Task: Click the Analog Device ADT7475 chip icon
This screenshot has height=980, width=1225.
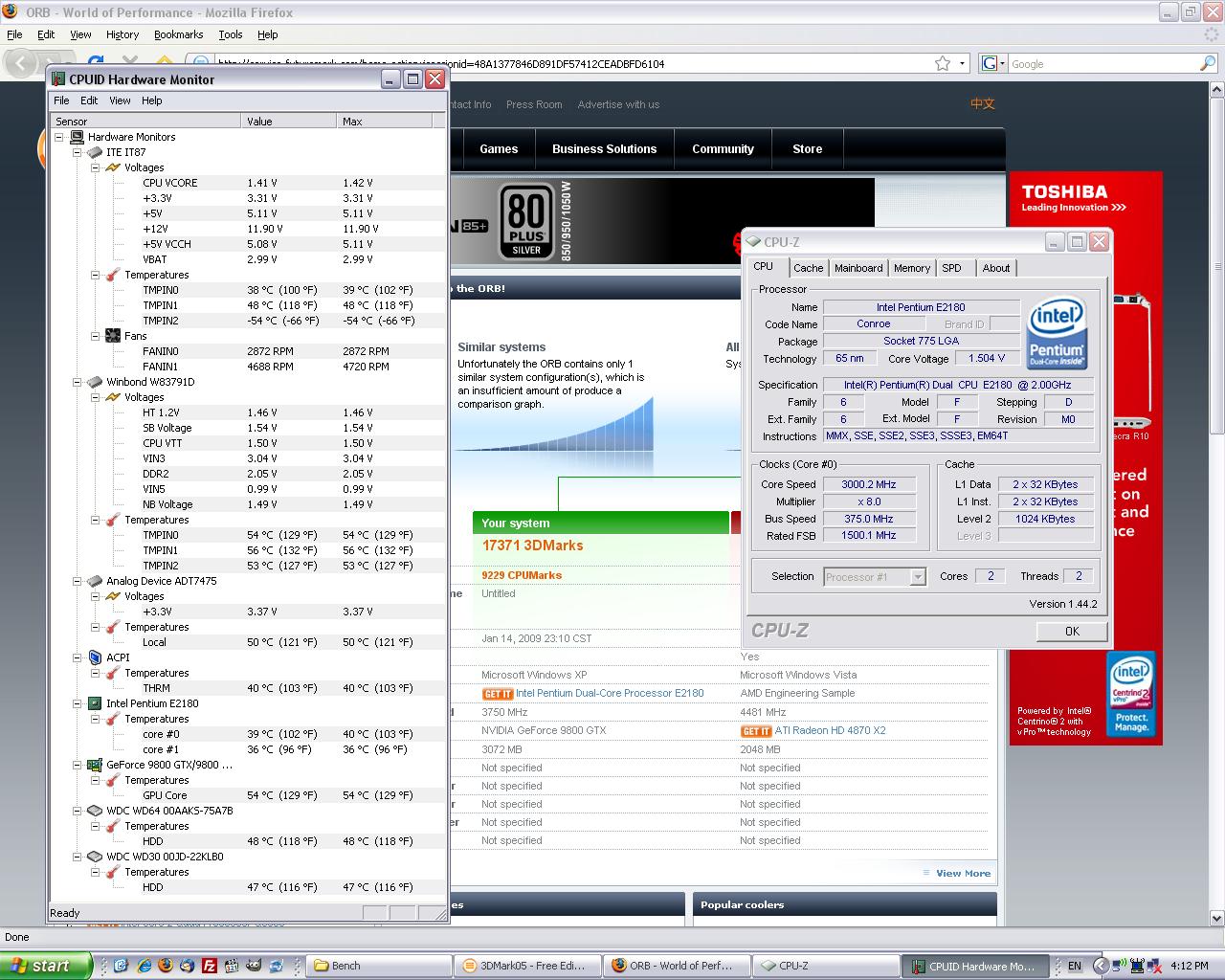Action: click(95, 581)
